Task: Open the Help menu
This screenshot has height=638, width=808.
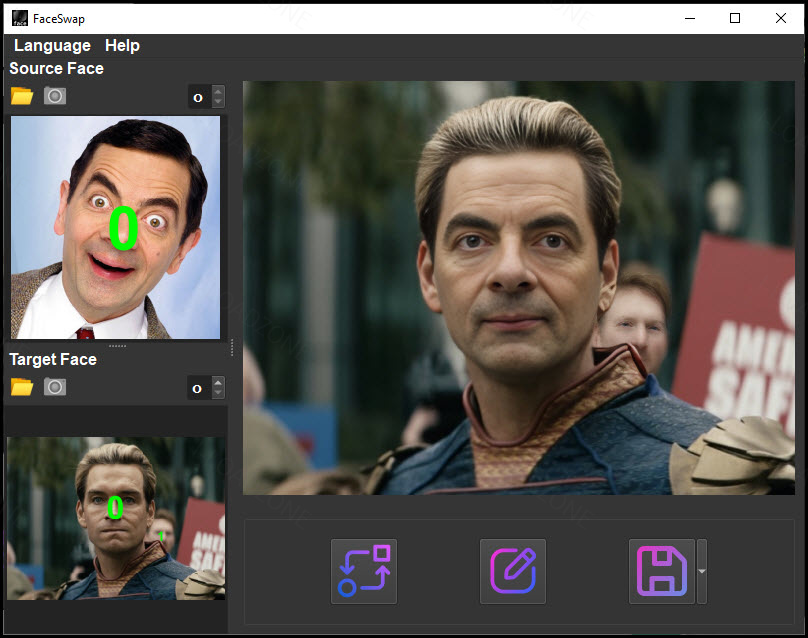Action: pos(122,45)
